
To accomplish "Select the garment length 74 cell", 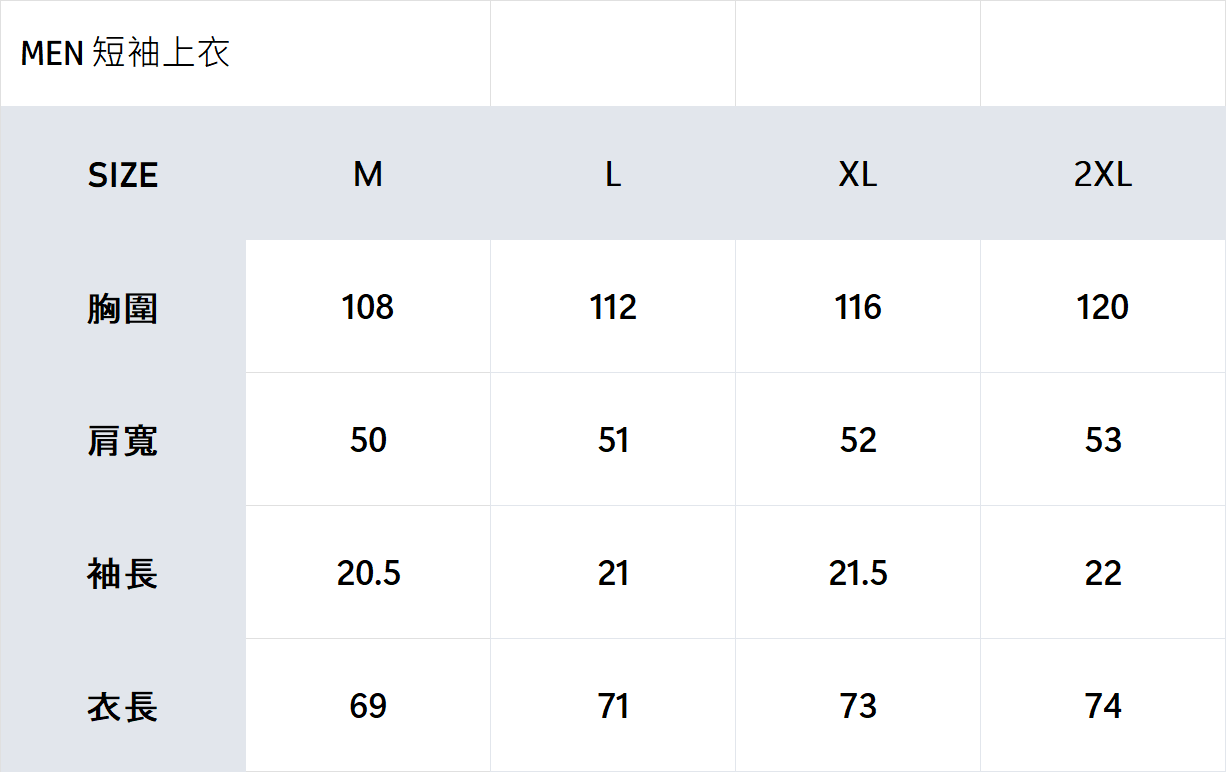I will click(x=1103, y=706).
